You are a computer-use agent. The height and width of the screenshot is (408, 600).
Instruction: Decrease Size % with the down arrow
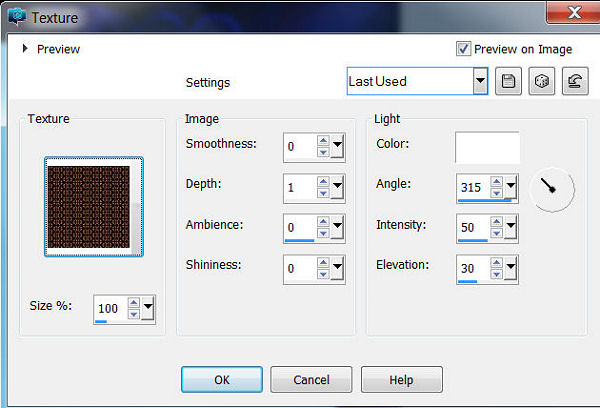134,314
